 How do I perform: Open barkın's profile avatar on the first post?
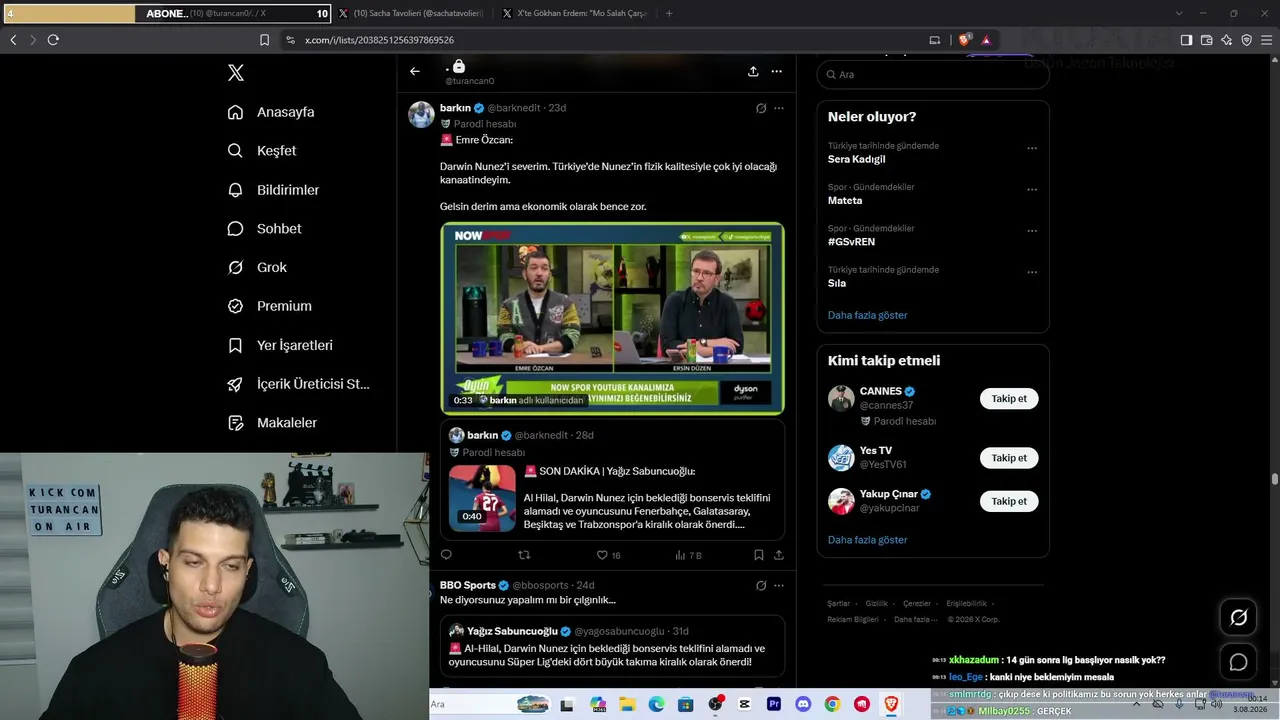(x=421, y=114)
